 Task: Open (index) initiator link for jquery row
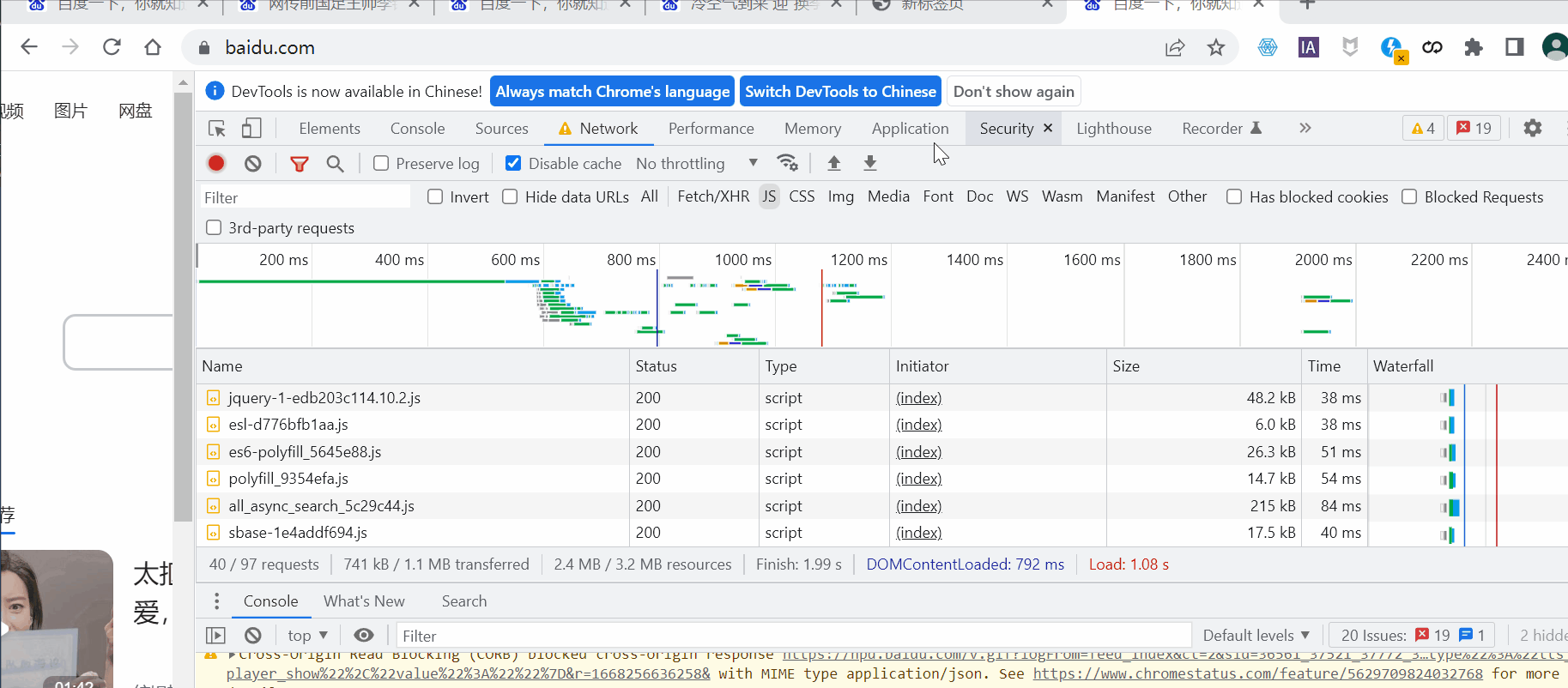click(x=918, y=397)
